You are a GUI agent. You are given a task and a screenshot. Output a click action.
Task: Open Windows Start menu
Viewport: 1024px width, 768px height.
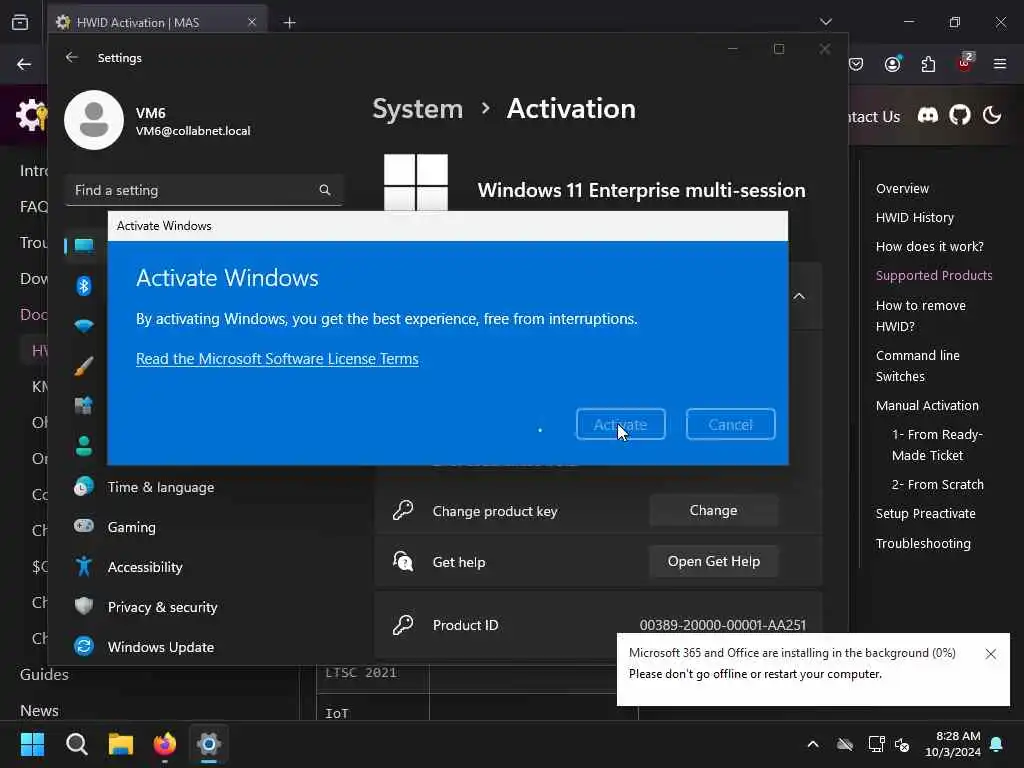[x=32, y=744]
